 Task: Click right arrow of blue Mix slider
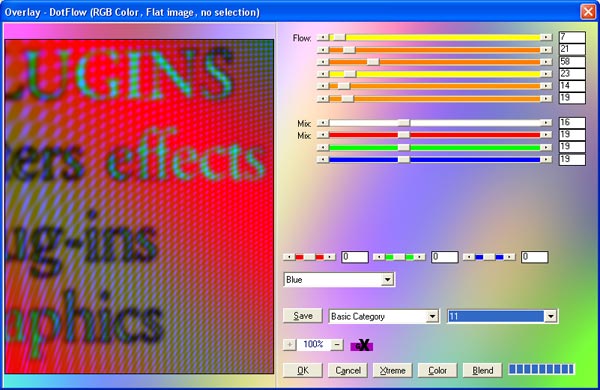(x=546, y=159)
